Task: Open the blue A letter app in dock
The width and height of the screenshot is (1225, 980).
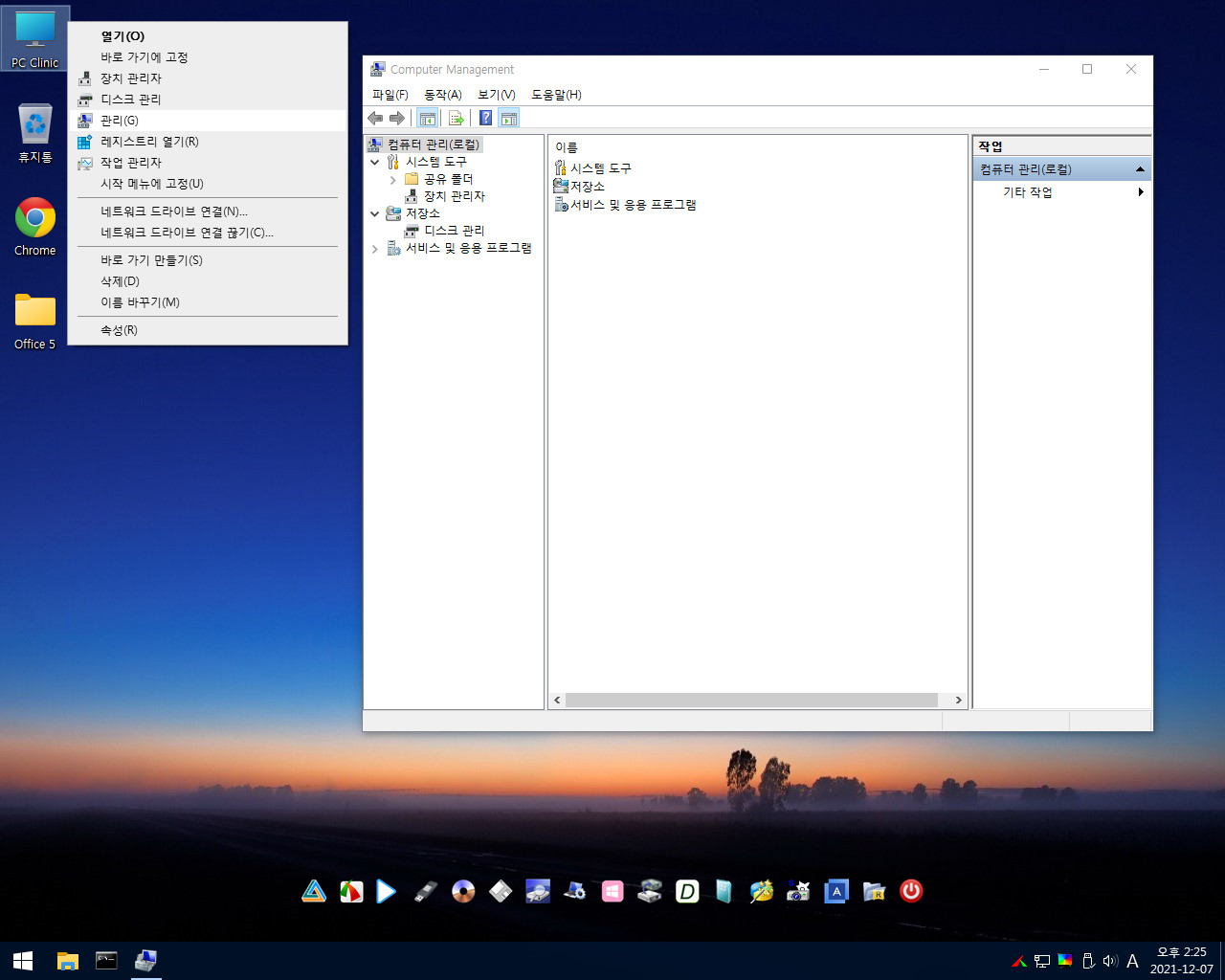Action: point(836,892)
